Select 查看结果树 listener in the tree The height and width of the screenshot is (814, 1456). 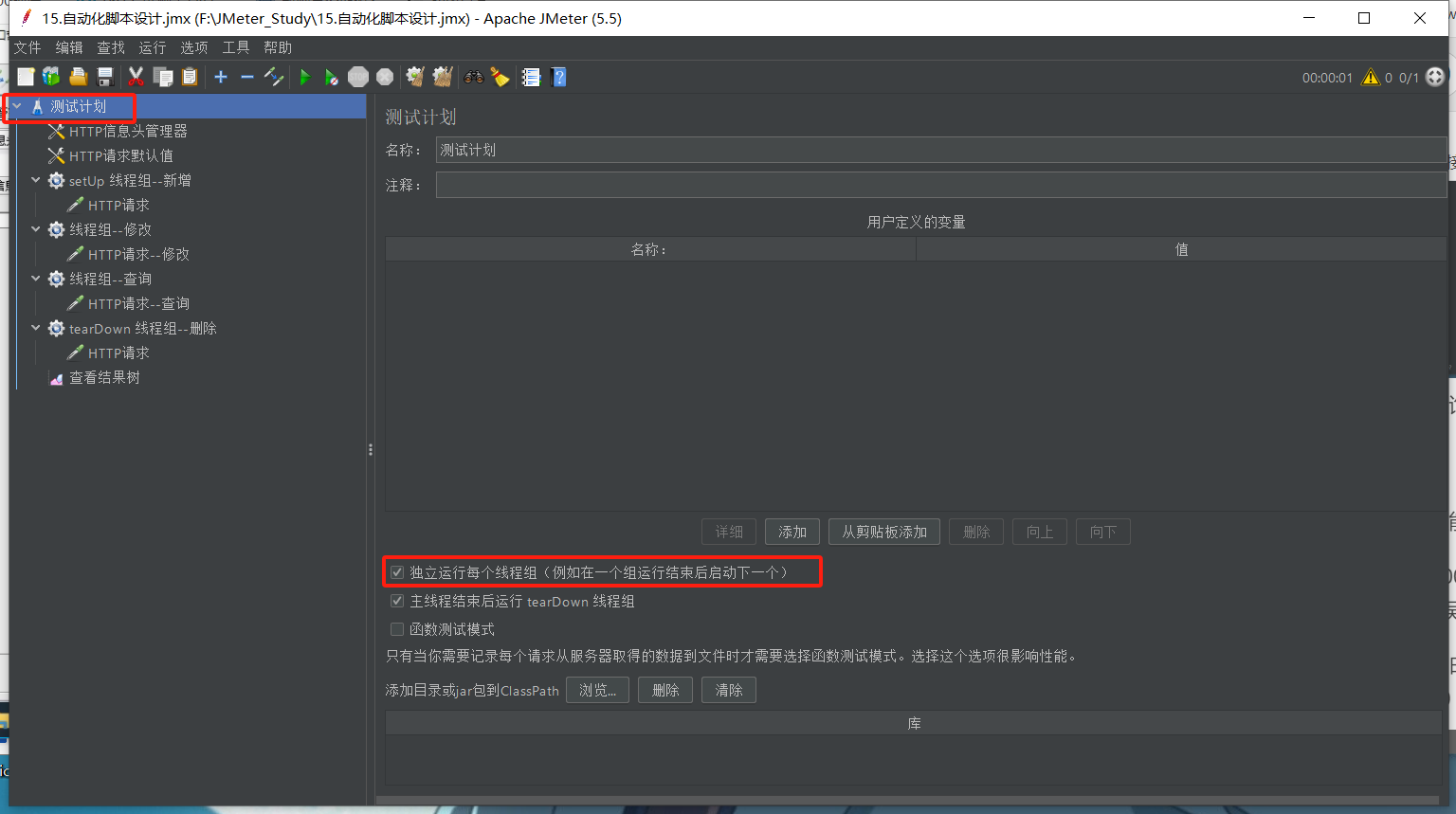[x=104, y=377]
